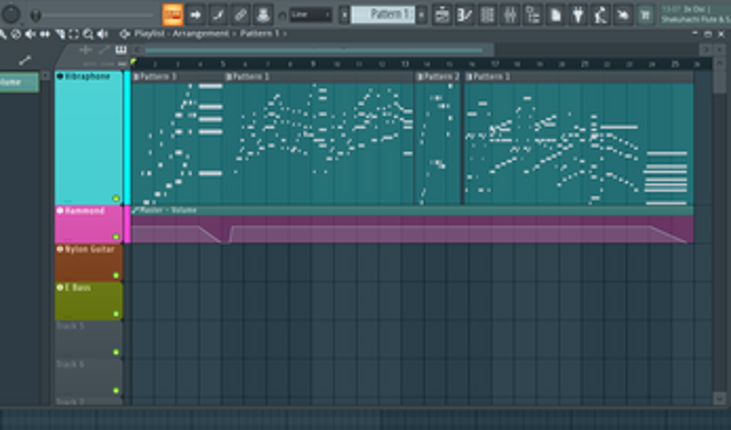Select the dashed-rectangle select tool

click(x=74, y=34)
